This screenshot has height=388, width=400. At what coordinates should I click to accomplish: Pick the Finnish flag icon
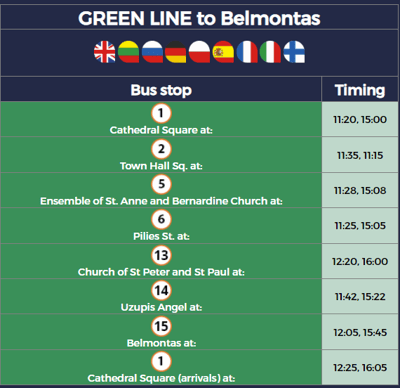pyautogui.click(x=294, y=52)
